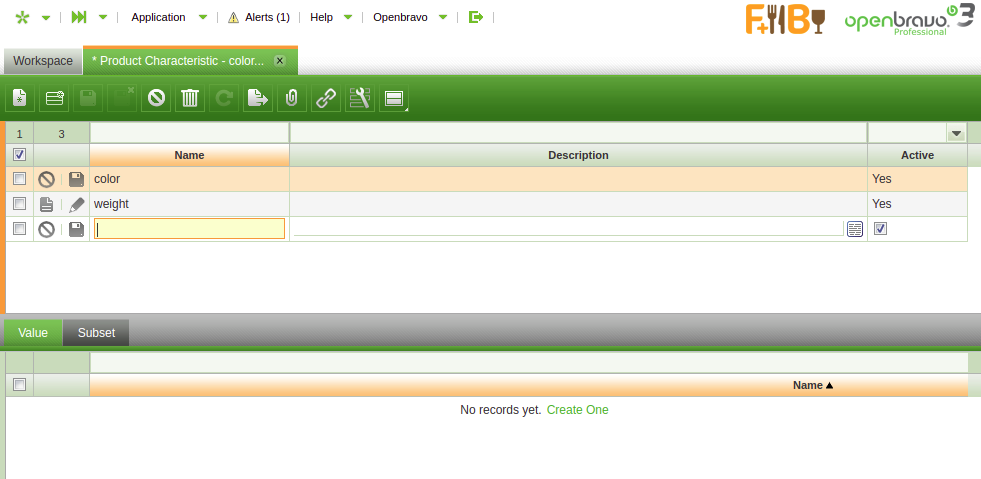Screen dimensions: 981x479
Task: Open the Alerts (1) button
Action: [x=259, y=17]
